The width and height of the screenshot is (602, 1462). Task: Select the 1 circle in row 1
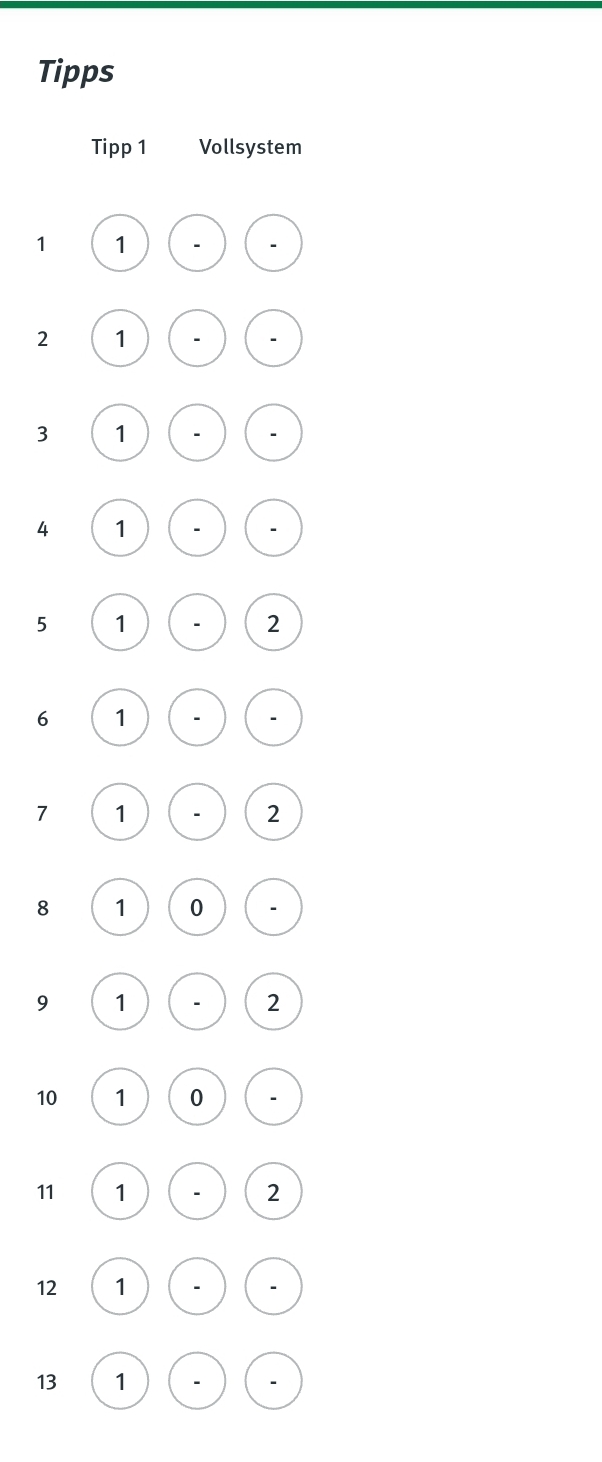(120, 243)
